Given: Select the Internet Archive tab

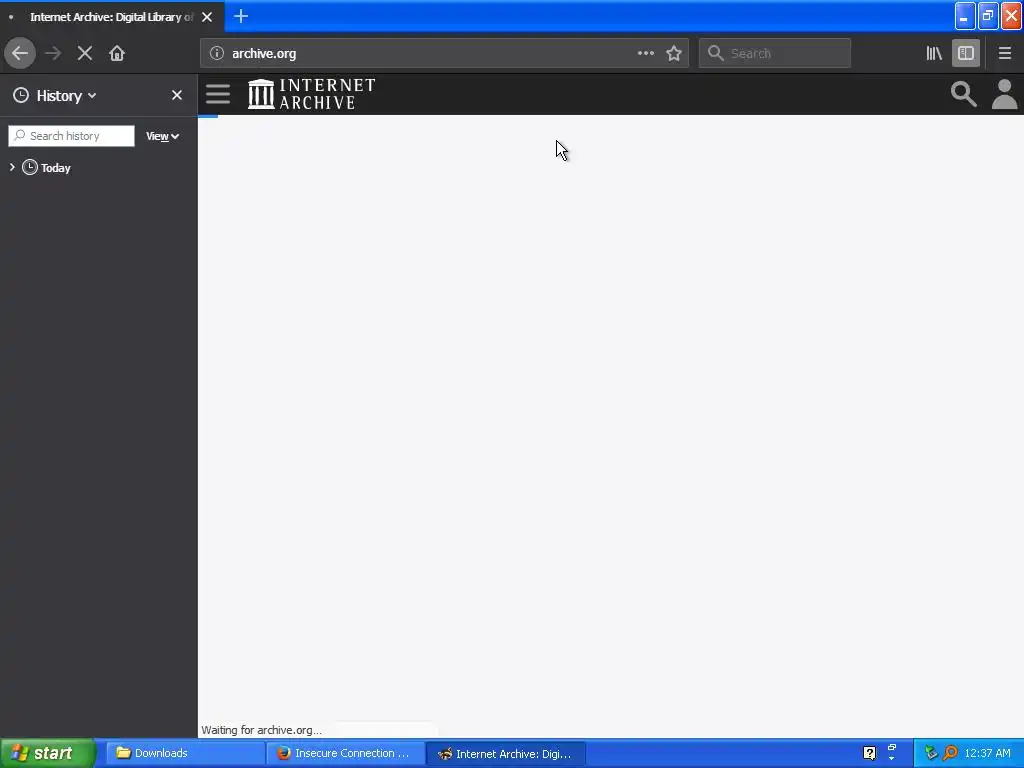Looking at the screenshot, I should pos(112,17).
